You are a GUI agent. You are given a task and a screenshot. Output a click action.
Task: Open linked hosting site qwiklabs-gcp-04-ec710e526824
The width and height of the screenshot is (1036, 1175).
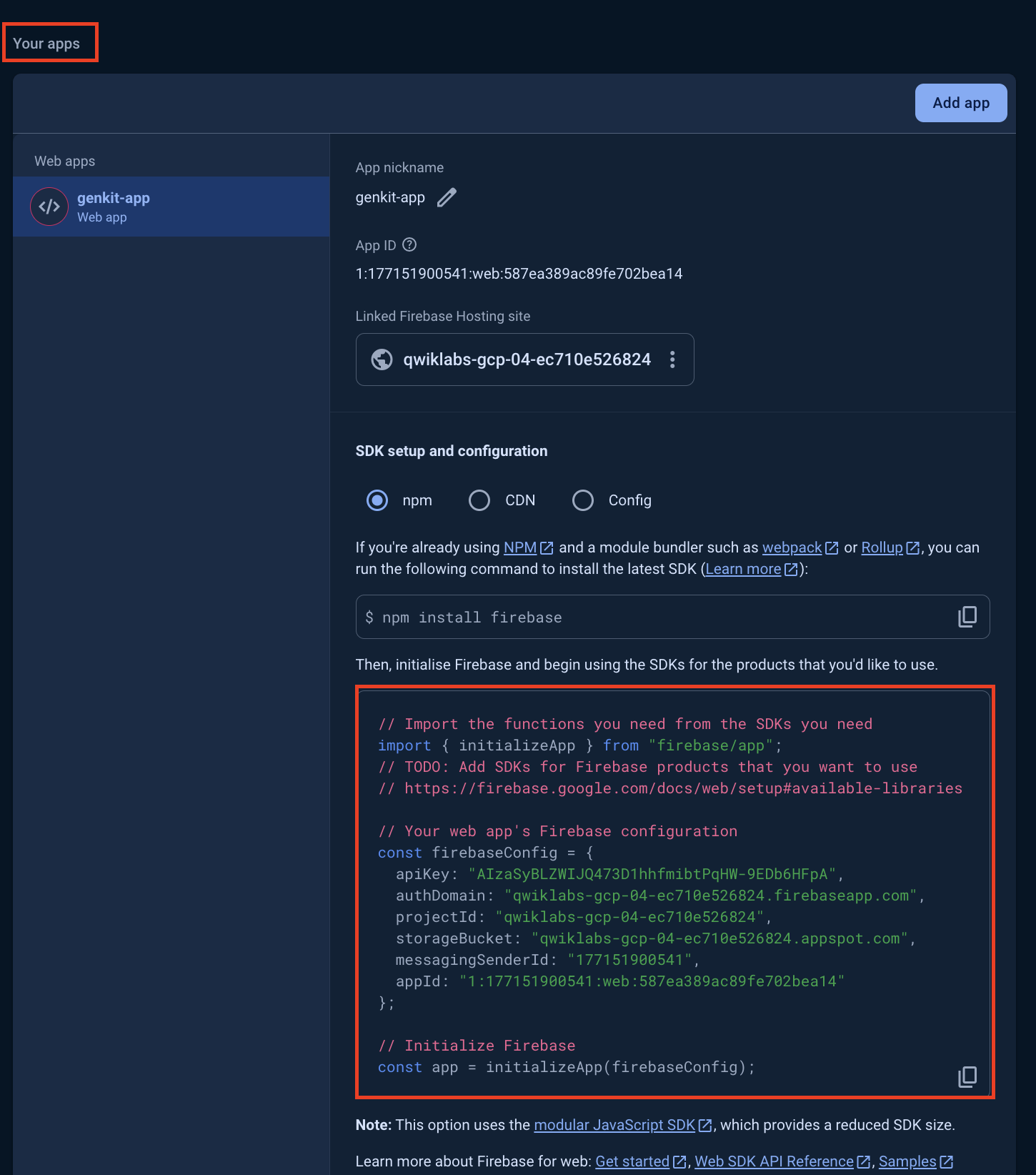pyautogui.click(x=527, y=360)
